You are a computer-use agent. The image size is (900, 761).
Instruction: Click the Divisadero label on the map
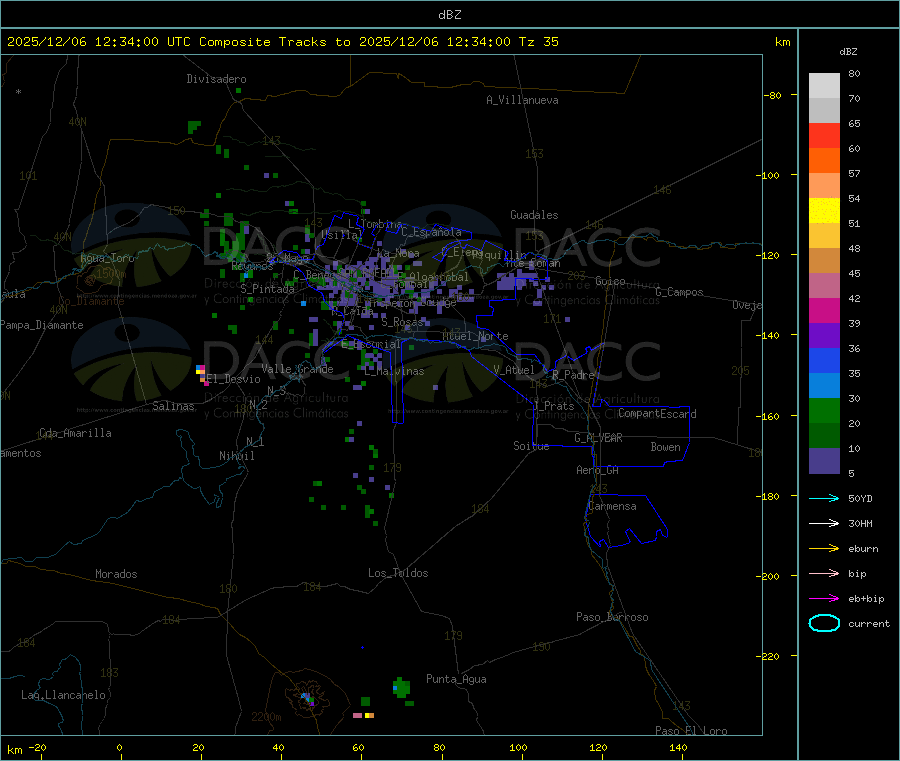coord(216,79)
